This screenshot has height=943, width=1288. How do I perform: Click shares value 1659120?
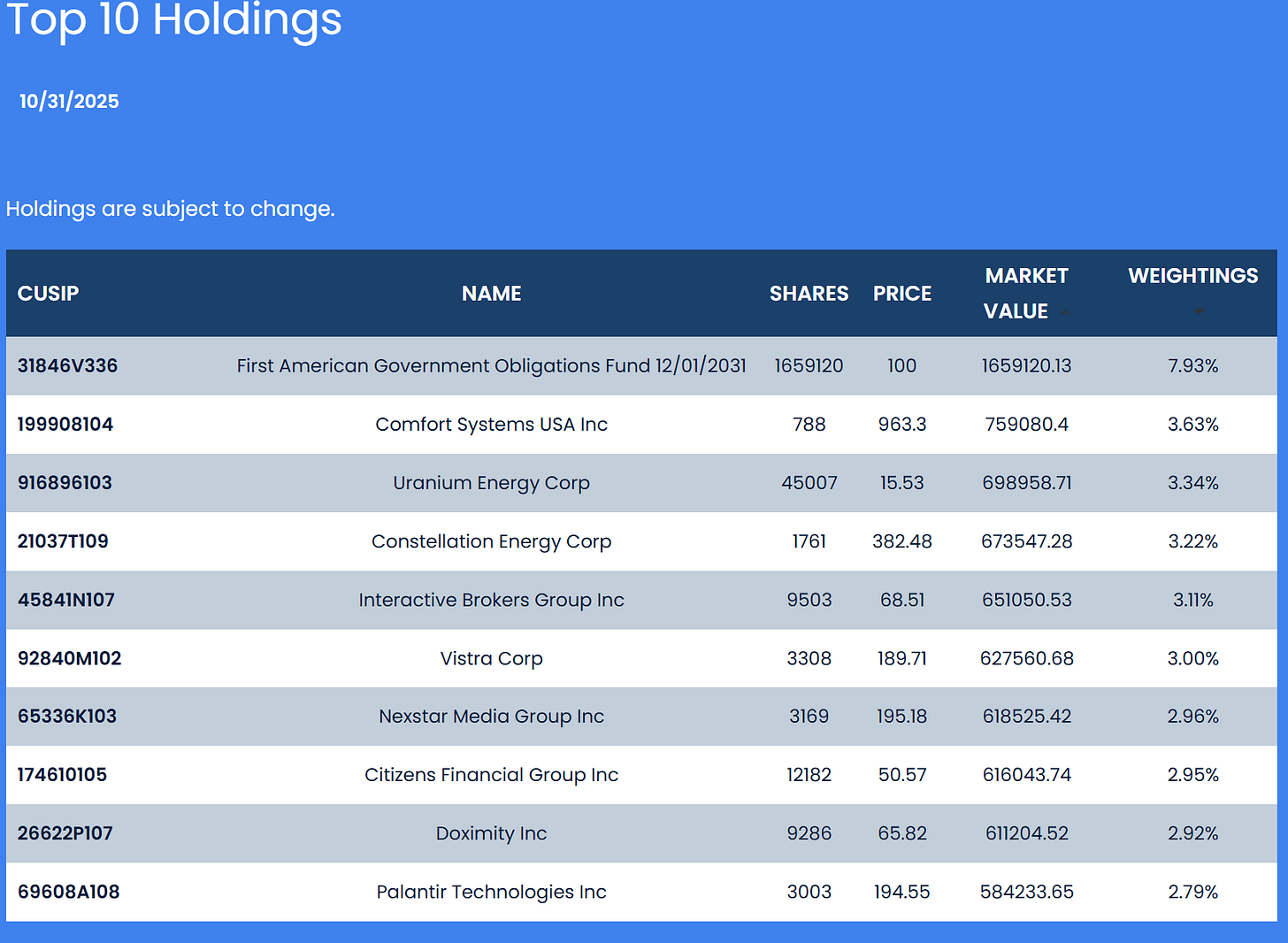point(809,366)
